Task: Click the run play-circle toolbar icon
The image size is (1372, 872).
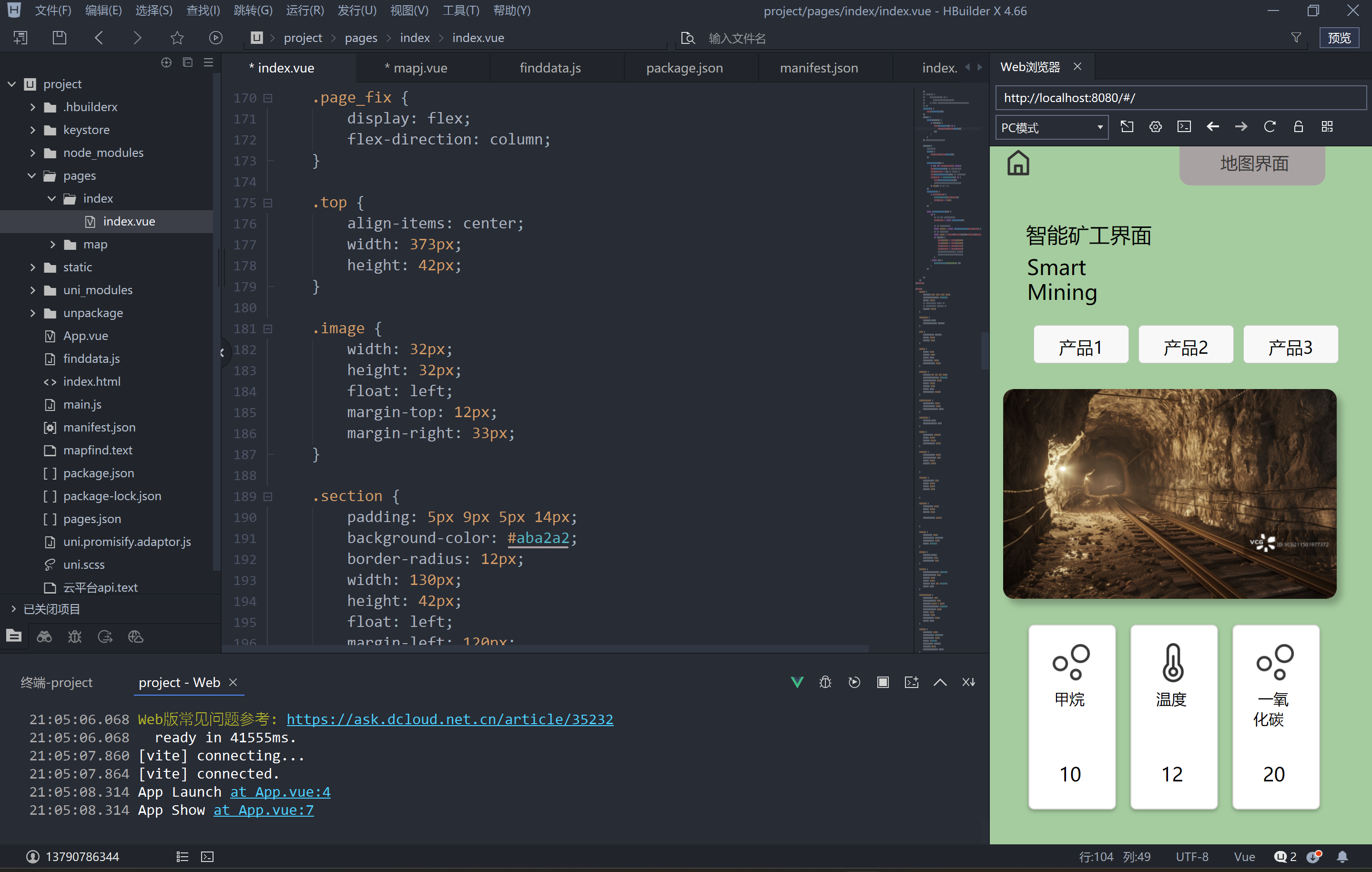Action: point(215,38)
